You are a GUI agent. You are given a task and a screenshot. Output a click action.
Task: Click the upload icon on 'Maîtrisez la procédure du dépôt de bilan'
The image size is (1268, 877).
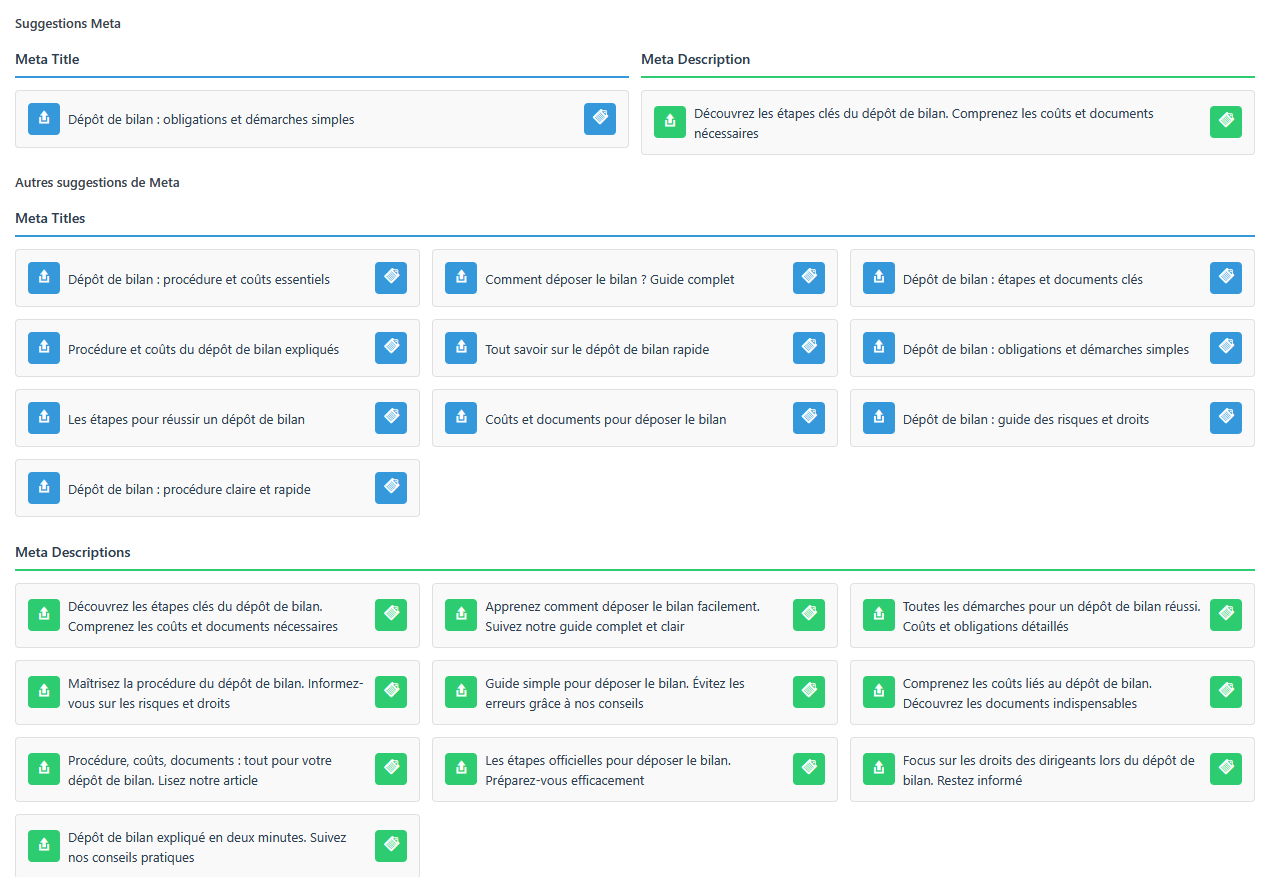43,690
